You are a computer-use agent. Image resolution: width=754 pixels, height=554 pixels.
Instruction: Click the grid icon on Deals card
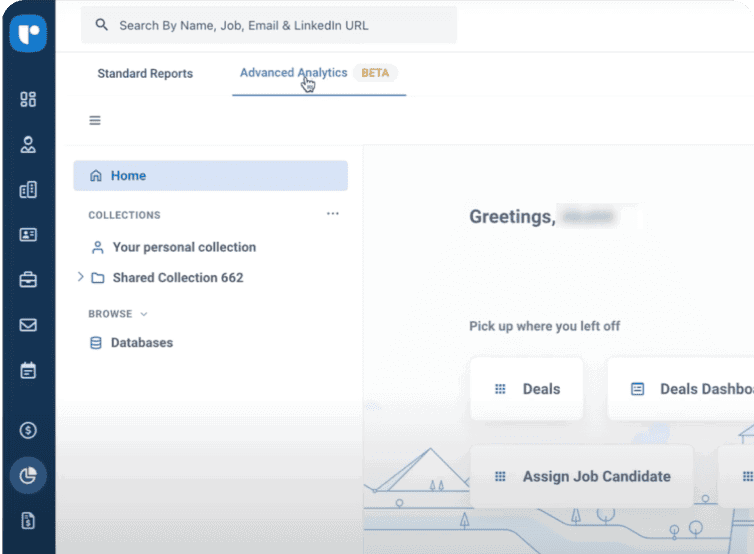tap(500, 389)
